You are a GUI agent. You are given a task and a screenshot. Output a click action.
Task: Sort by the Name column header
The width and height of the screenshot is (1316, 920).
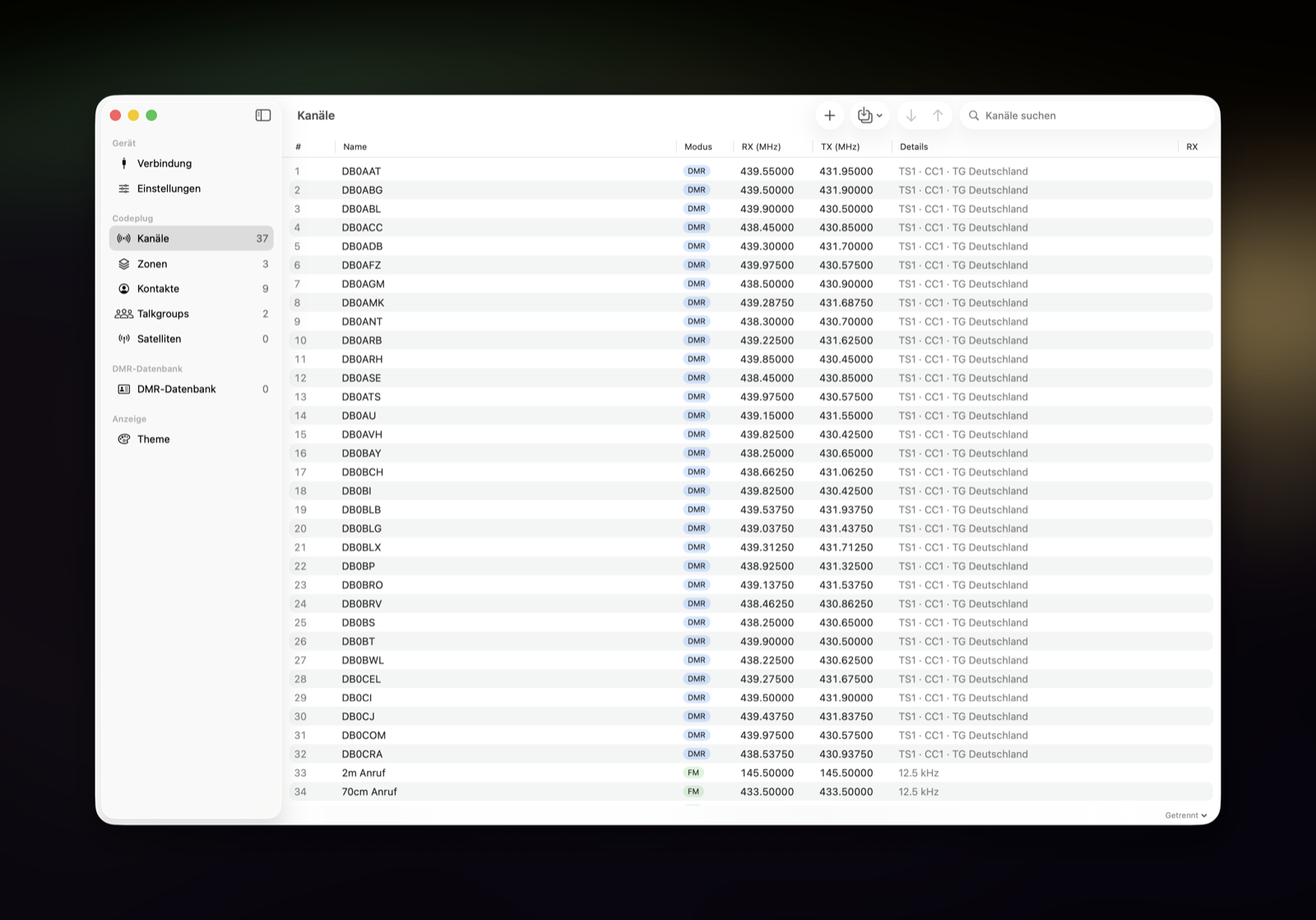[x=354, y=146]
